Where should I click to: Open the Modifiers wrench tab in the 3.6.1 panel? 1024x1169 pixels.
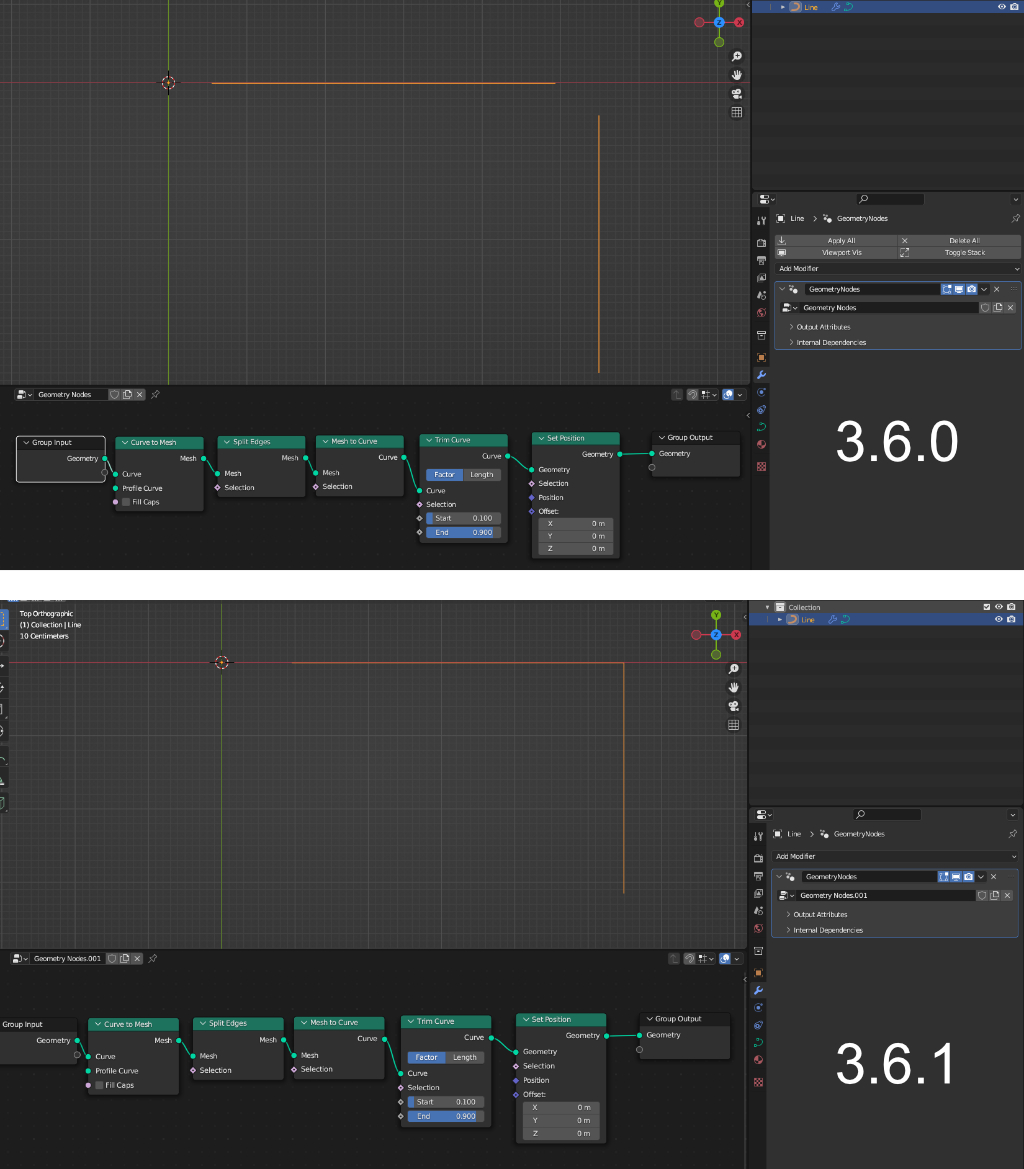click(x=758, y=991)
